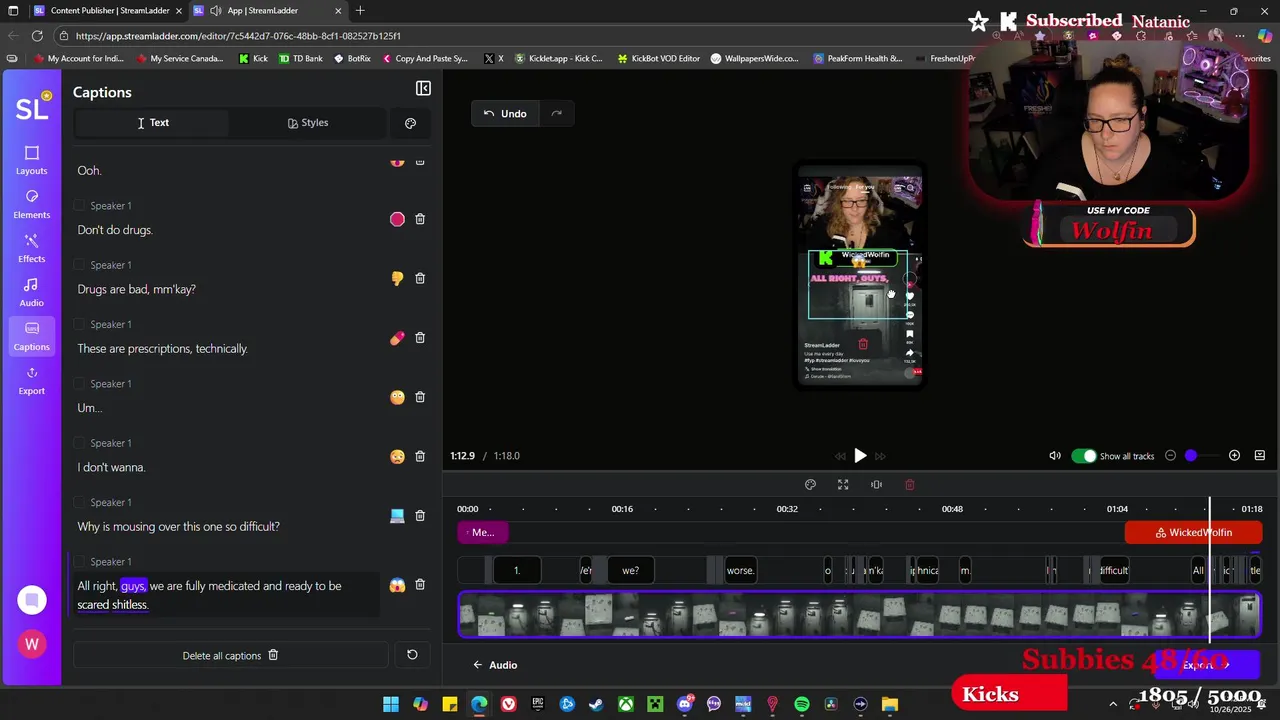The height and width of the screenshot is (720, 1280).
Task: Open the Windows Start menu
Action: click(391, 705)
